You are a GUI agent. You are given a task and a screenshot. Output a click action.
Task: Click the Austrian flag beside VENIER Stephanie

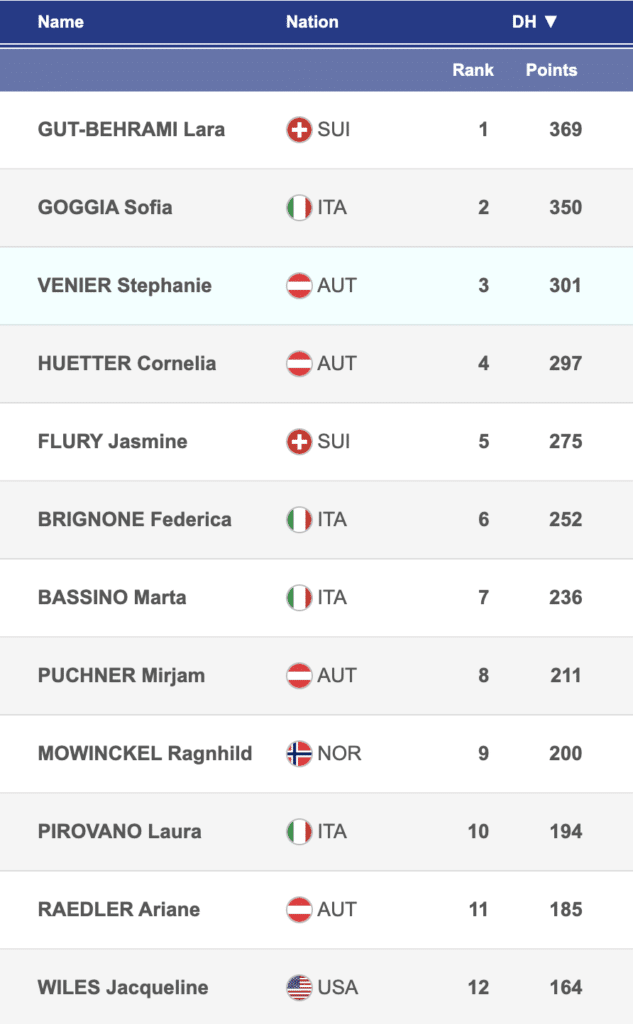click(x=299, y=286)
